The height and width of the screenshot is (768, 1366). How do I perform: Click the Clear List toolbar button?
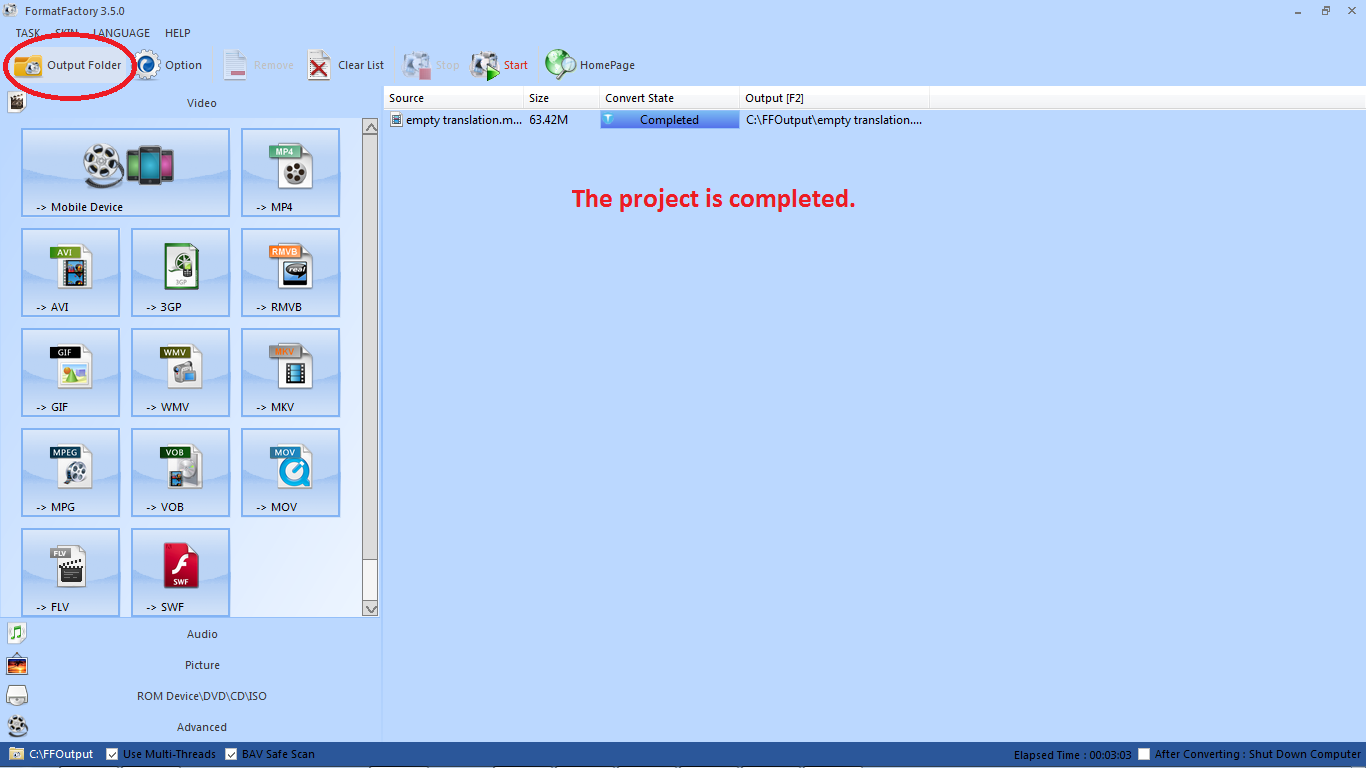click(x=346, y=65)
